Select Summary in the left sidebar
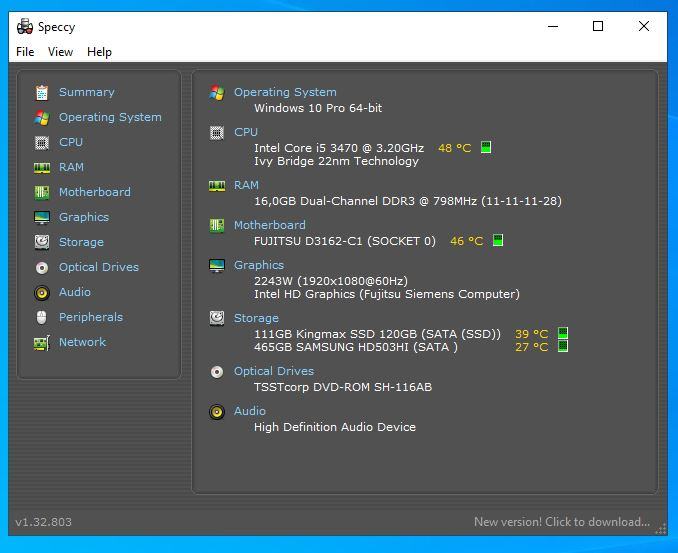This screenshot has height=553, width=678. pyautogui.click(x=86, y=92)
